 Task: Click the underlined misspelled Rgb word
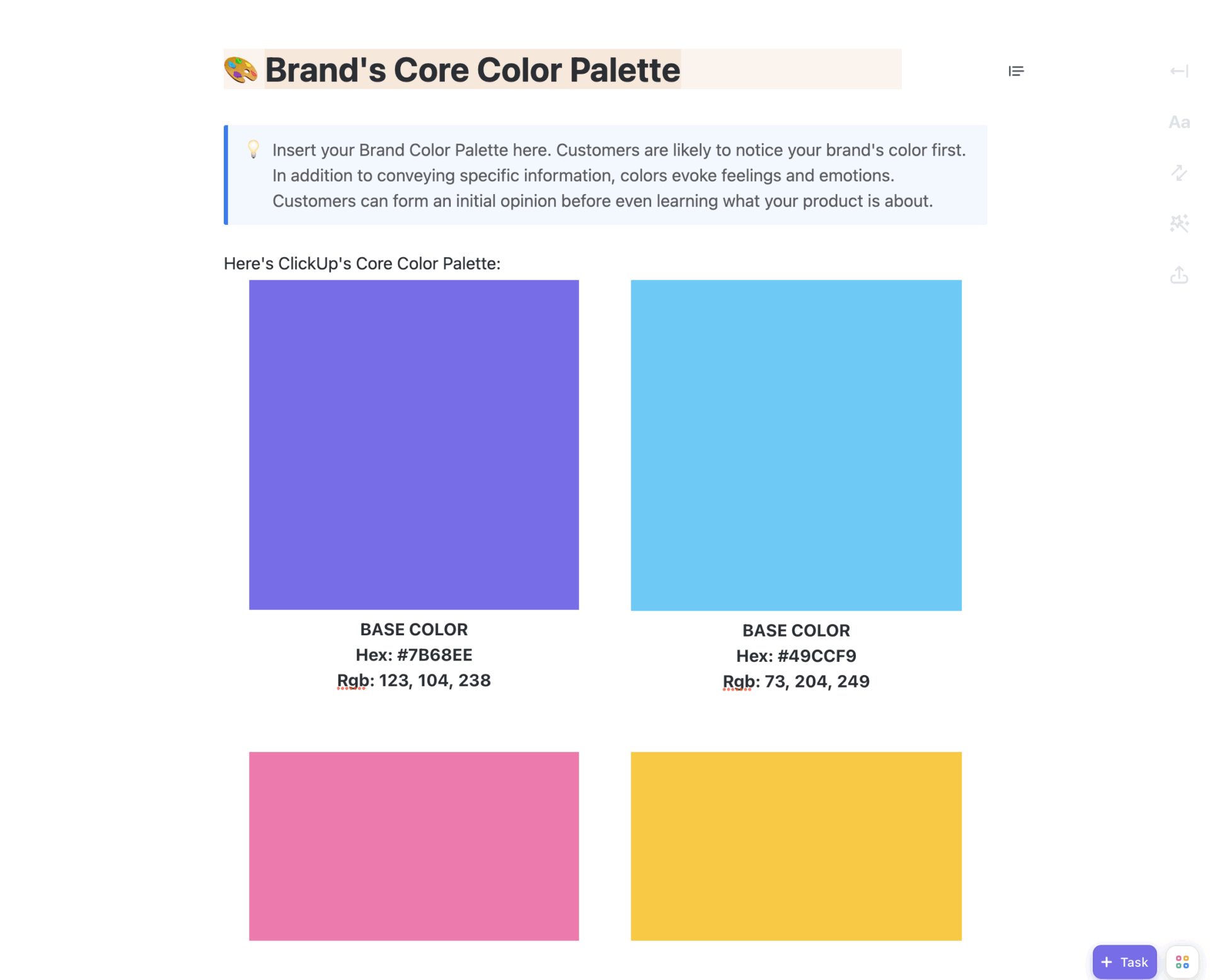[x=350, y=680]
